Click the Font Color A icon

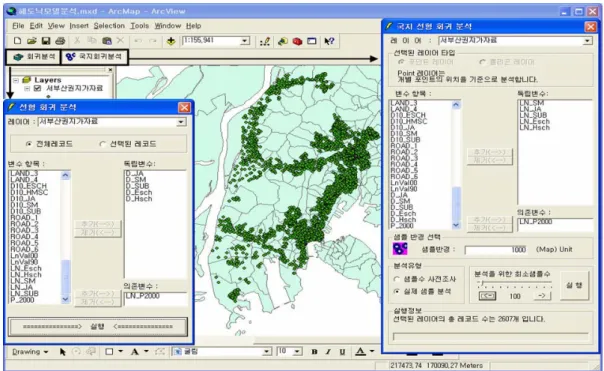click(361, 351)
